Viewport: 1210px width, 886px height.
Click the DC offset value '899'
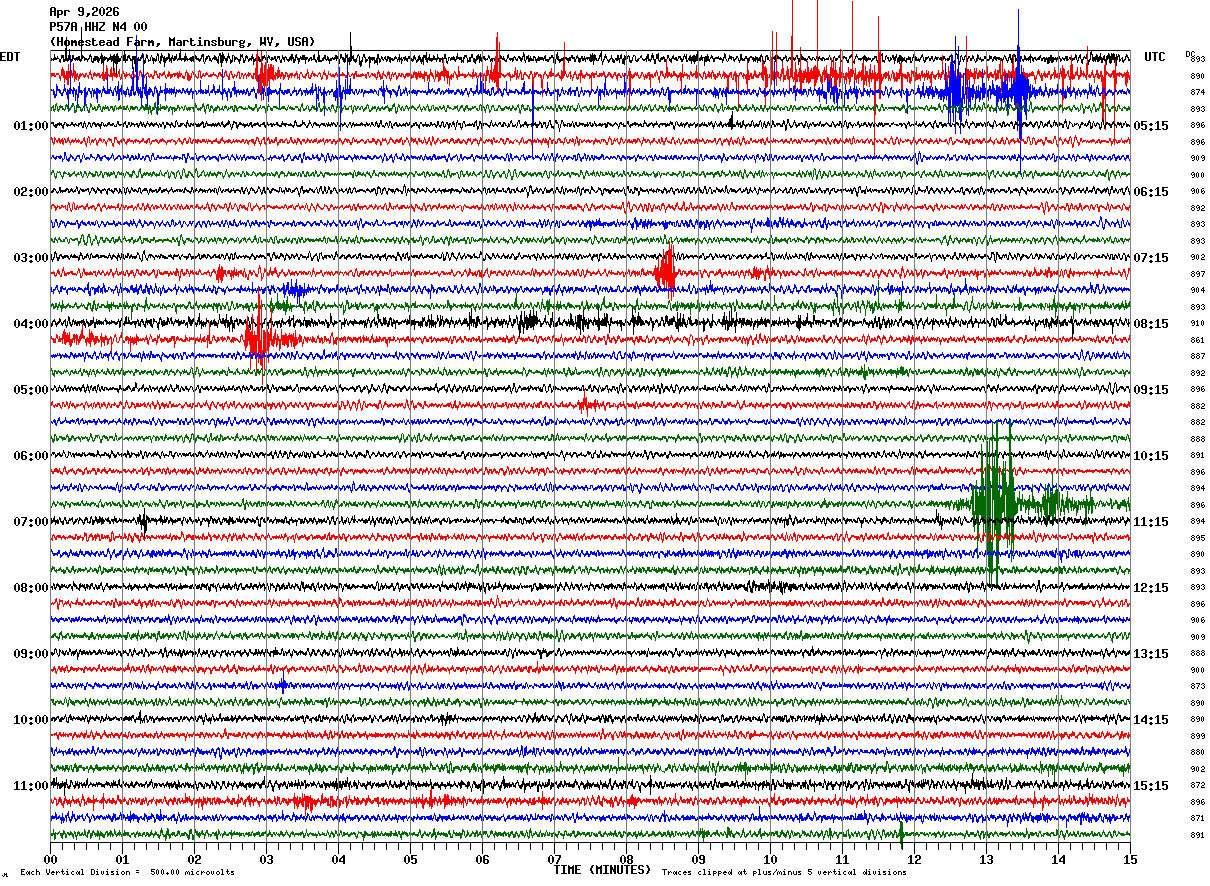[x=1197, y=736]
